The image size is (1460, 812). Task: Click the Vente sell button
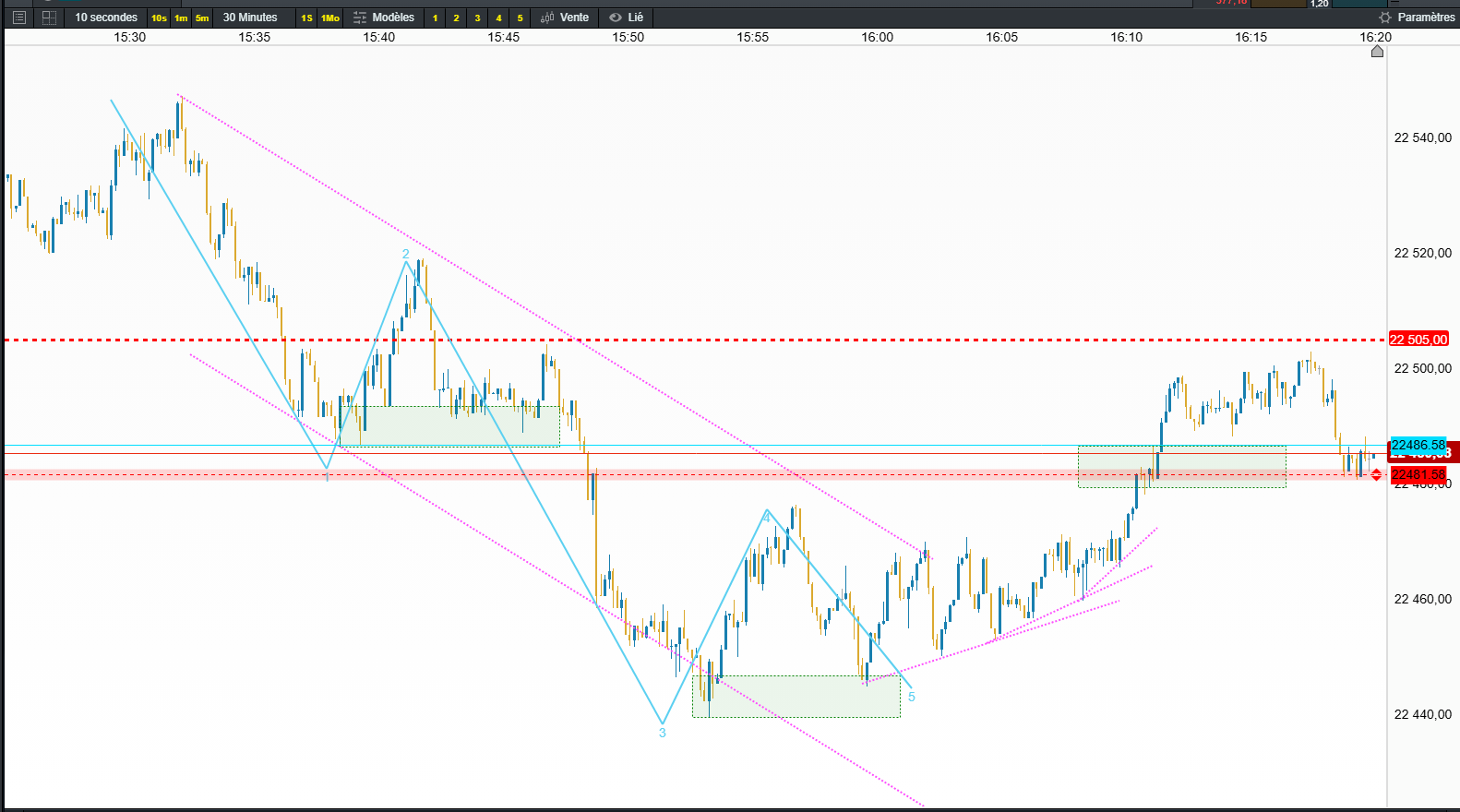[x=574, y=18]
